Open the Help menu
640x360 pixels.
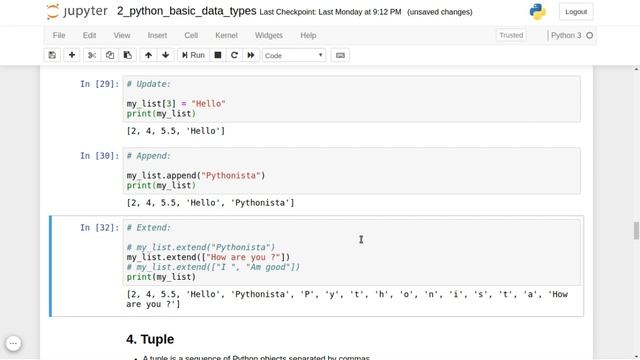pos(308,36)
